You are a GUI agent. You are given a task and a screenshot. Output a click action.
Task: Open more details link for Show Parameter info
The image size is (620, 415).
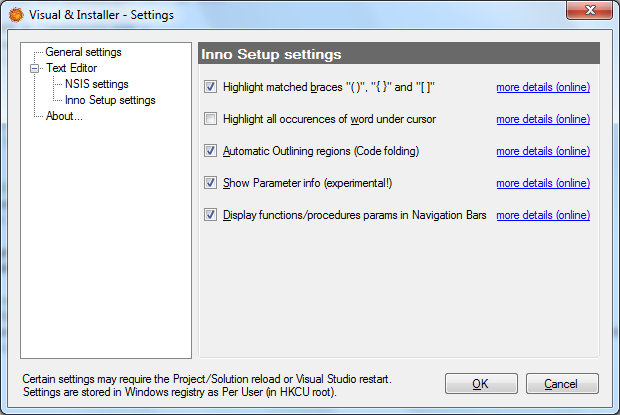click(543, 183)
